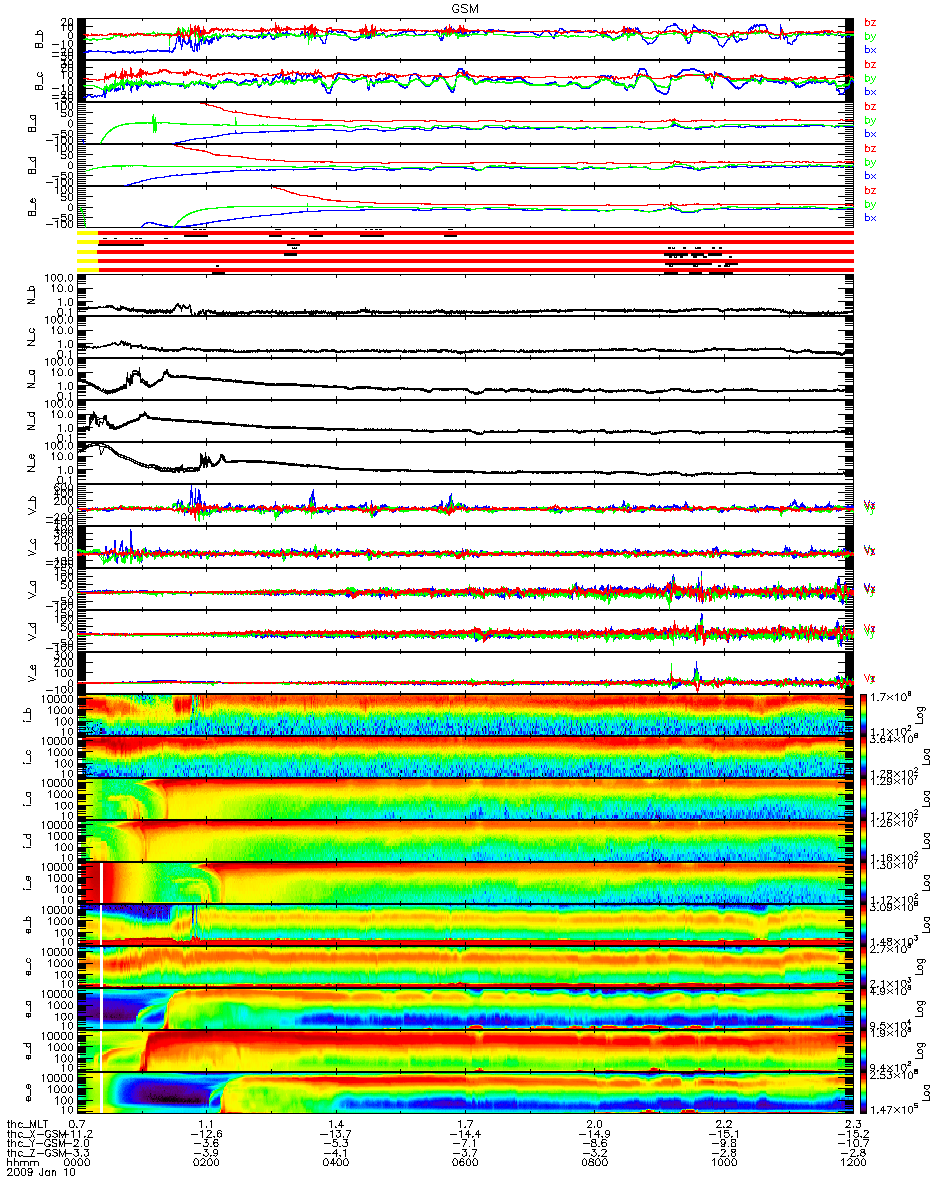
Task: Click the bz legend of B_b panel
Action: tap(869, 23)
